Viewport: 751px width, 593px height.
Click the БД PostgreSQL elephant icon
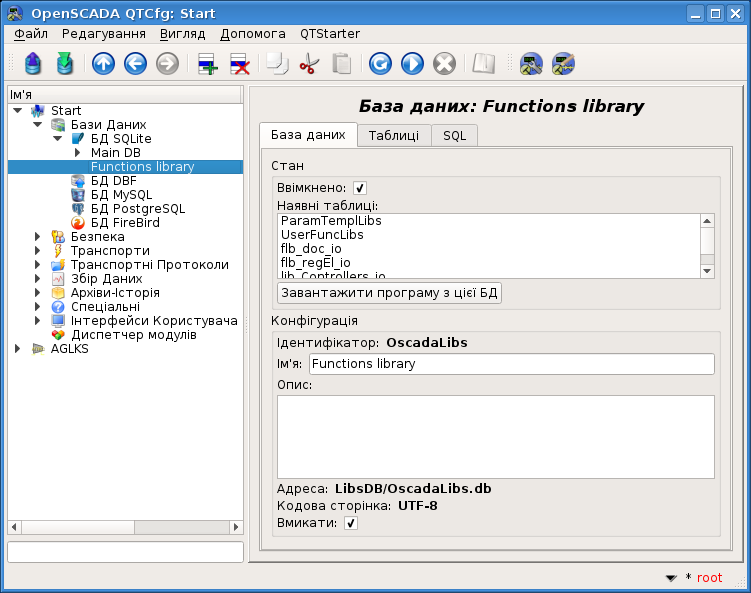coord(78,209)
